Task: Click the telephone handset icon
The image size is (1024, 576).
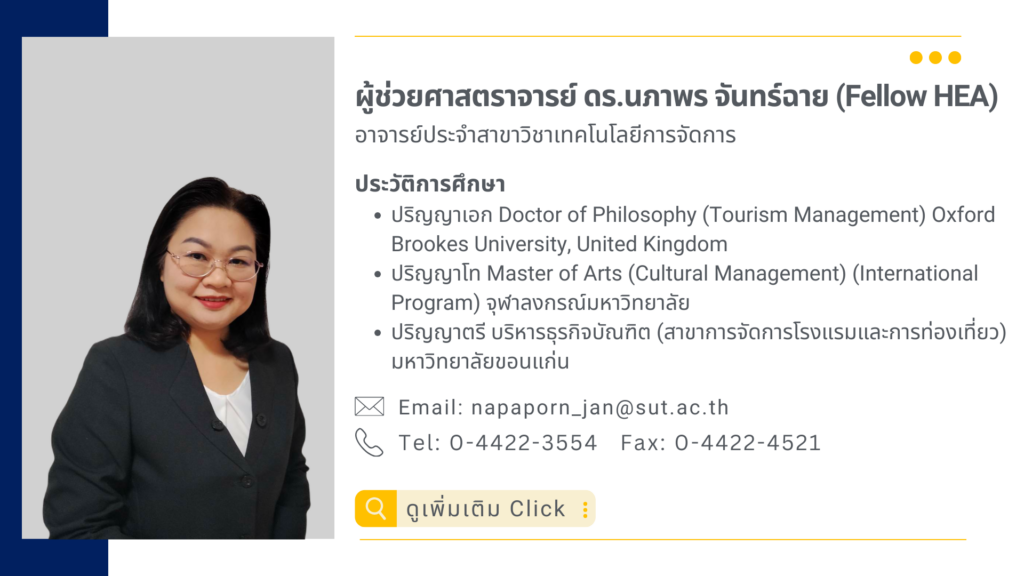Action: coord(369,442)
